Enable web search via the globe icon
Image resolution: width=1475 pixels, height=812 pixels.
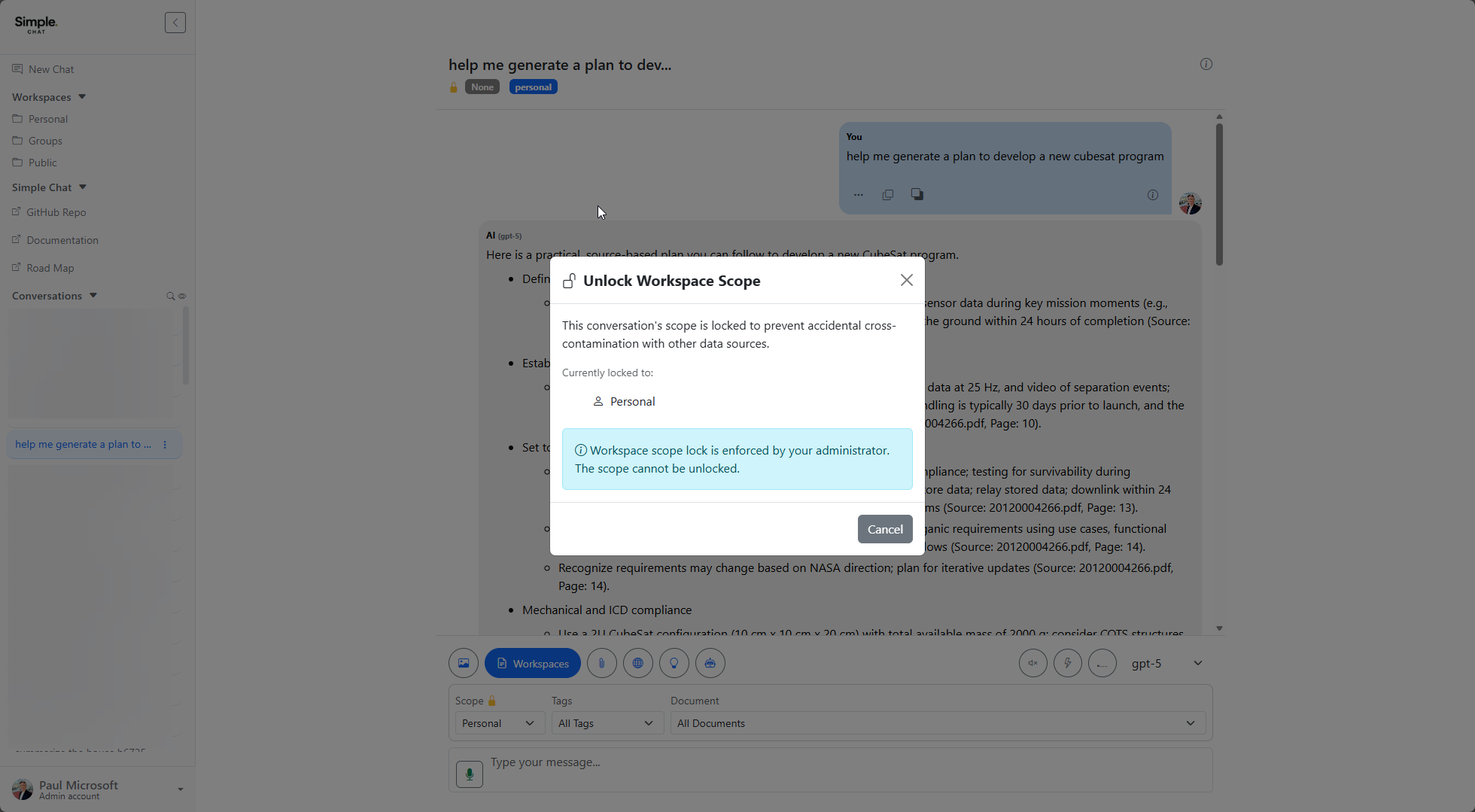point(637,663)
